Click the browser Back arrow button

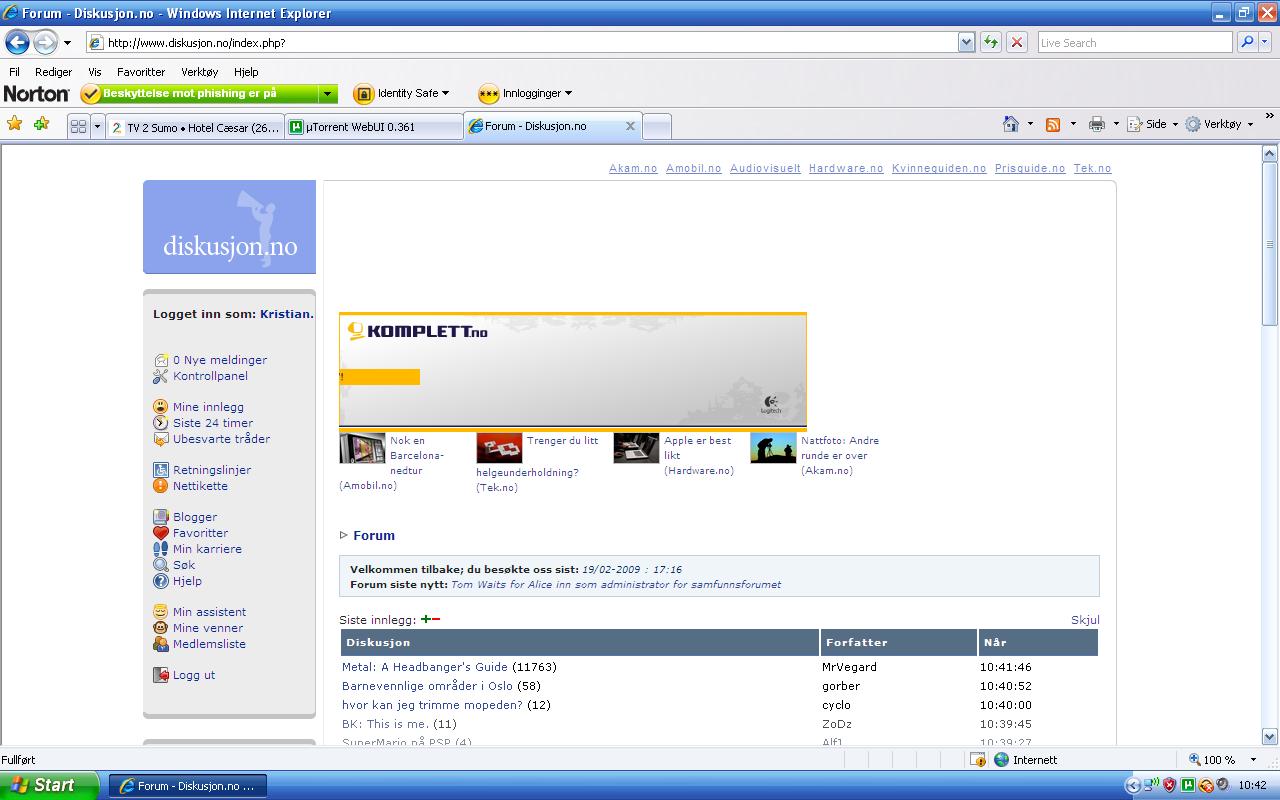point(18,42)
